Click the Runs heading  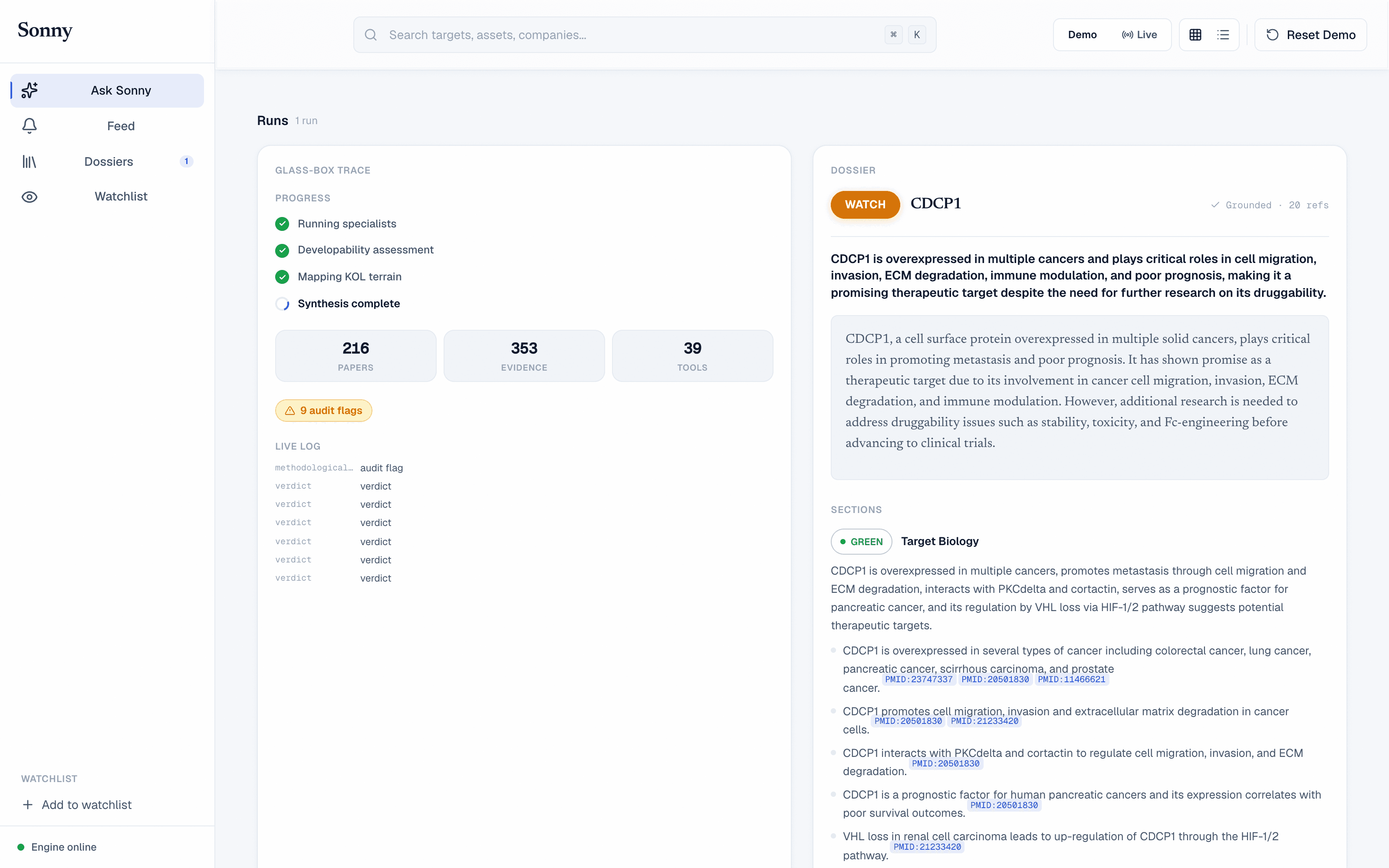point(273,121)
